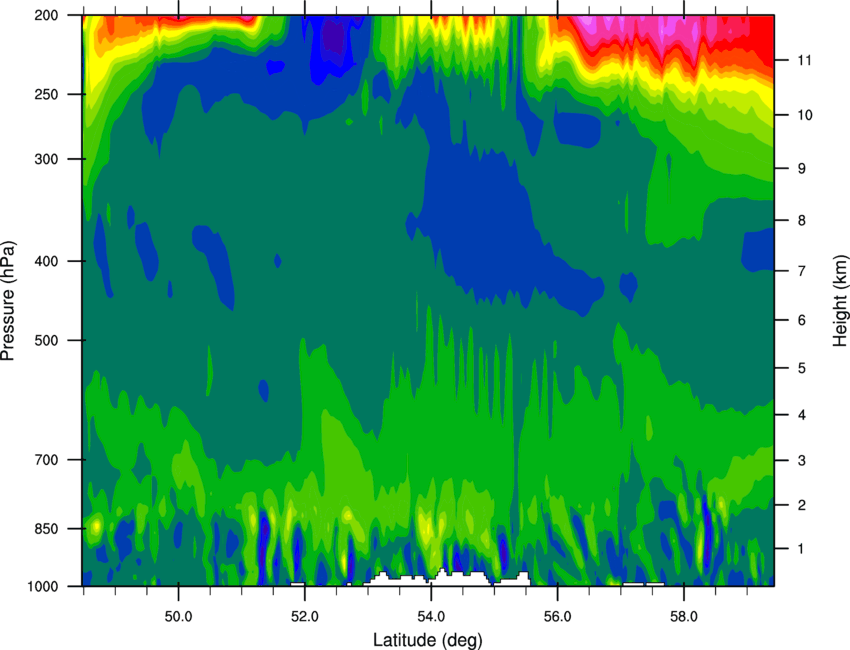This screenshot has width=850, height=650.
Task: Click the 56.0 latitude tick label
Action: pos(557,617)
